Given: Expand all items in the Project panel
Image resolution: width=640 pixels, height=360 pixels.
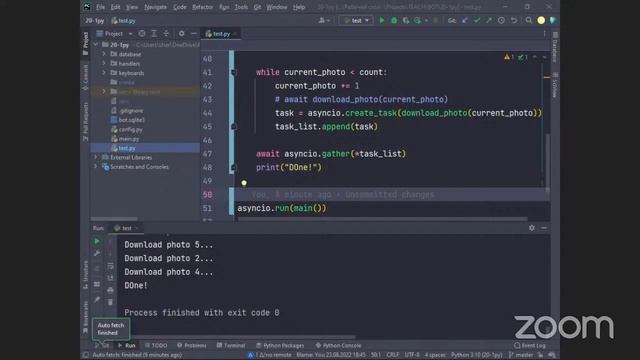Looking at the screenshot, I should tap(154, 33).
